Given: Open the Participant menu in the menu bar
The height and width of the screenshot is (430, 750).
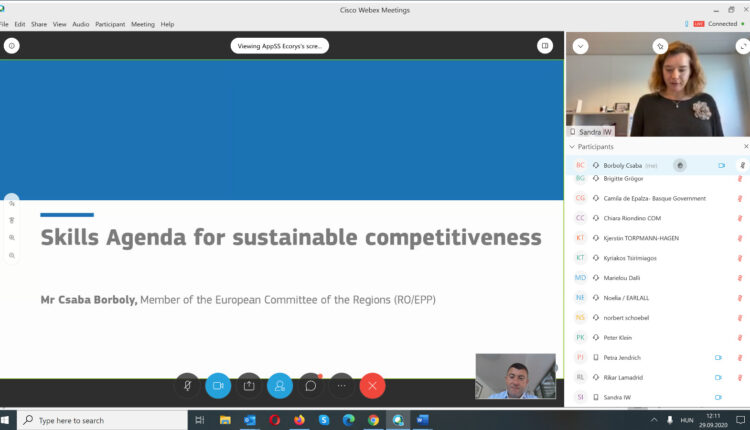Looking at the screenshot, I should [110, 24].
